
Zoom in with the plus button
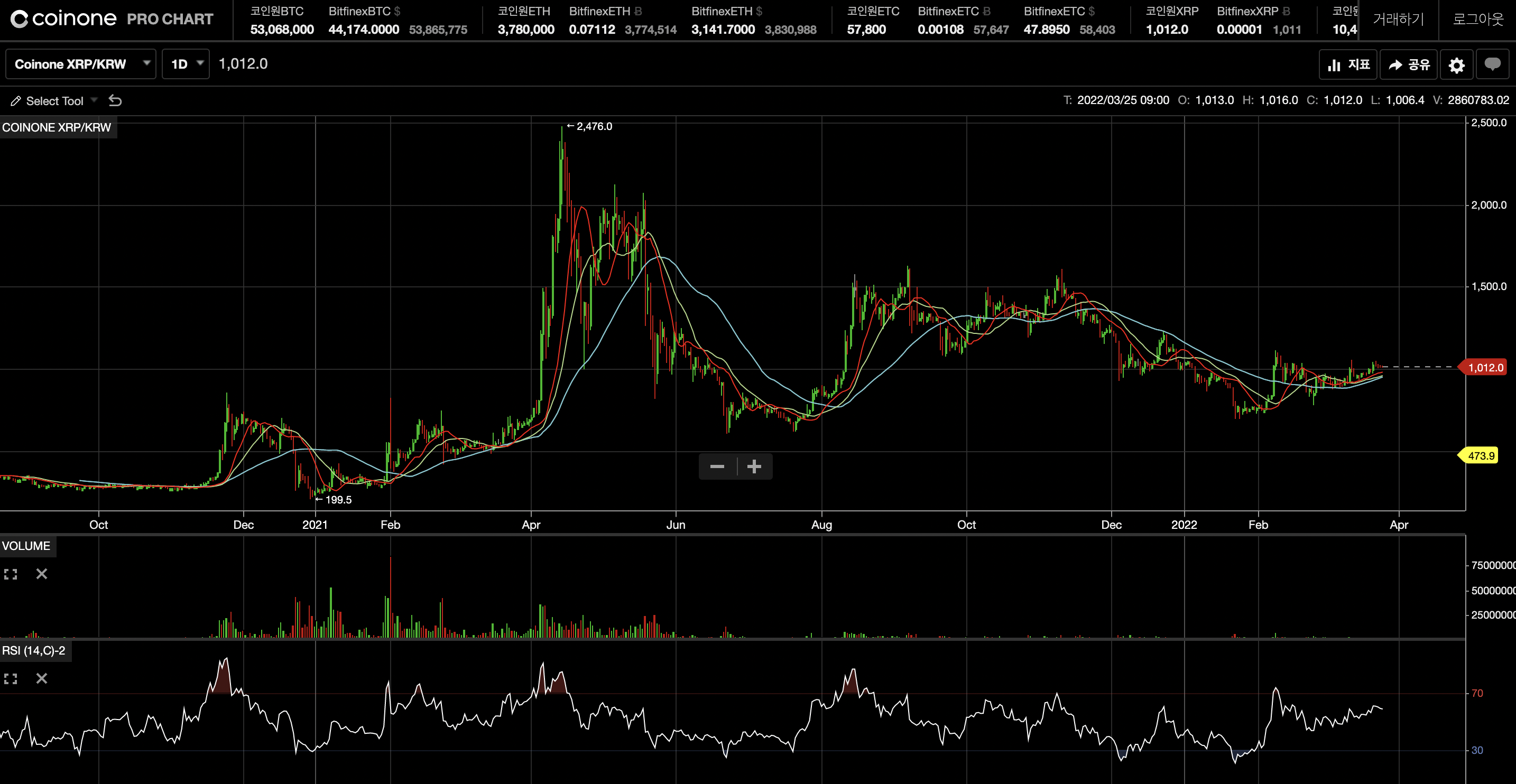[754, 467]
